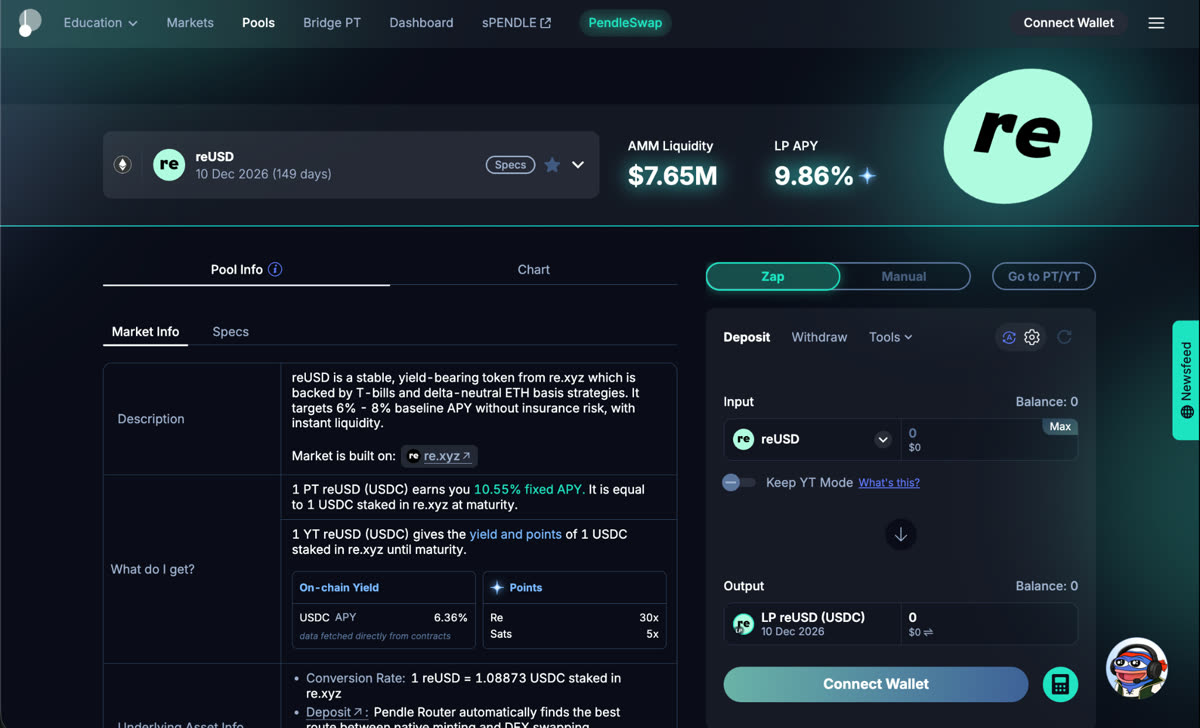The width and height of the screenshot is (1200, 728).
Task: Click the LP reUSD output token icon
Action: (x=743, y=624)
